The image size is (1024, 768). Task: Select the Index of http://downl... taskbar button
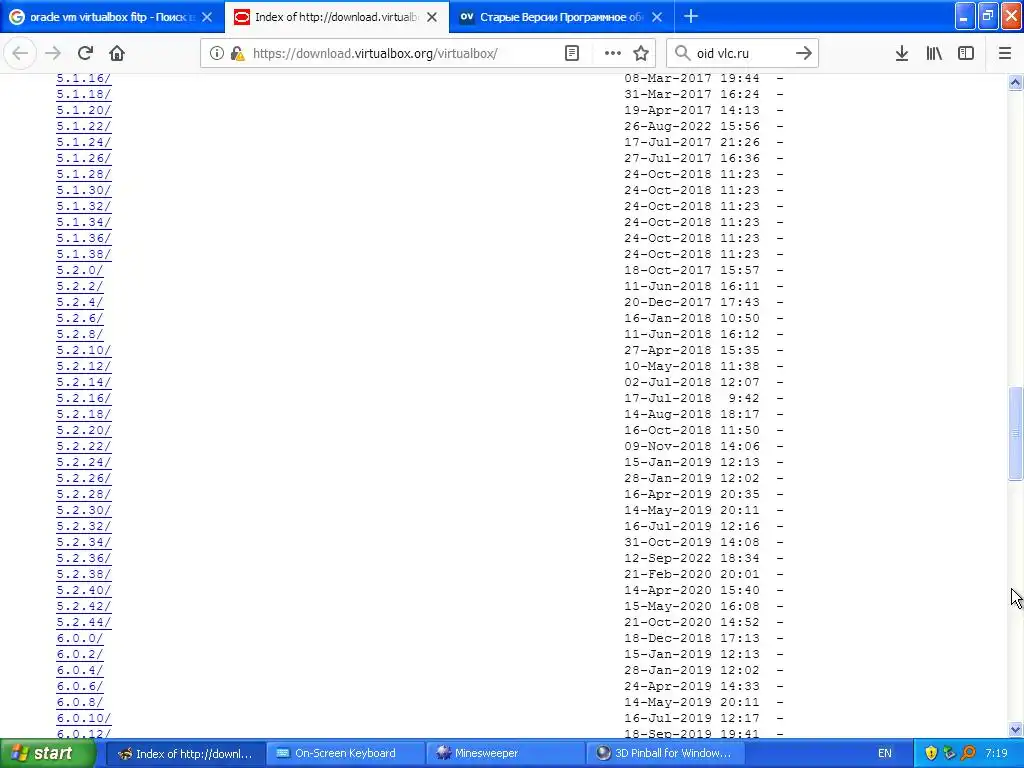pyautogui.click(x=185, y=753)
